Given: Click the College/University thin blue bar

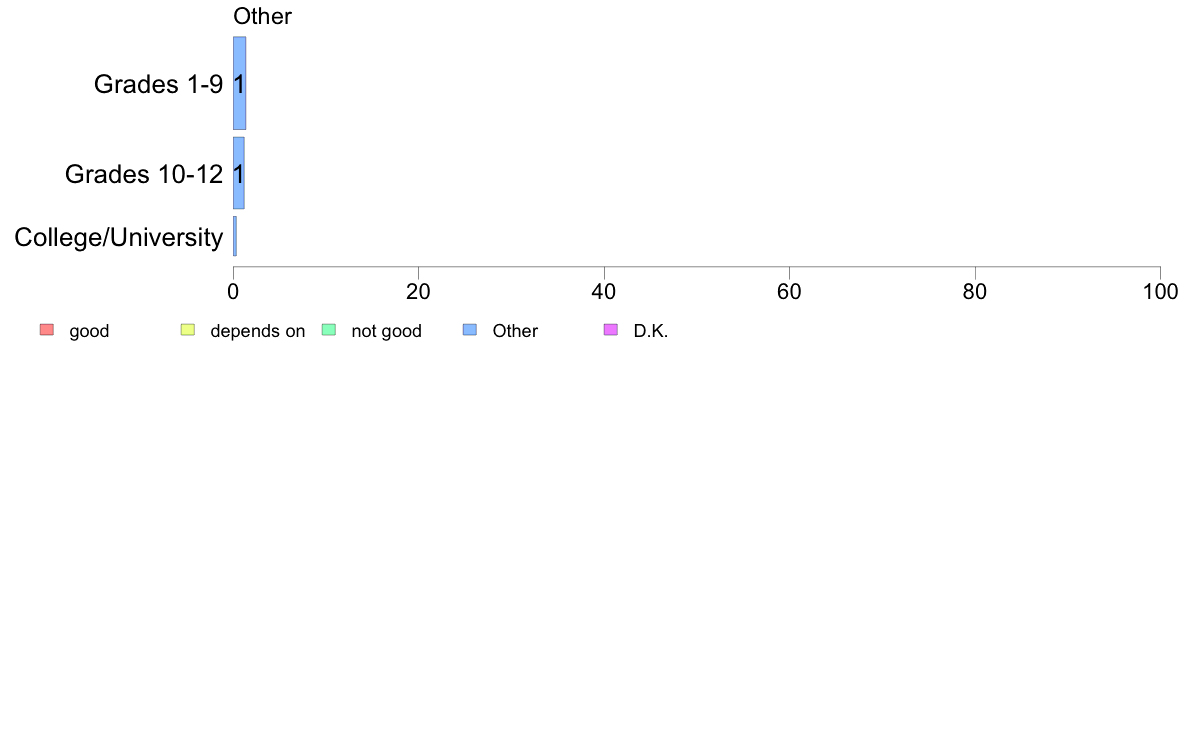Looking at the screenshot, I should (235, 236).
